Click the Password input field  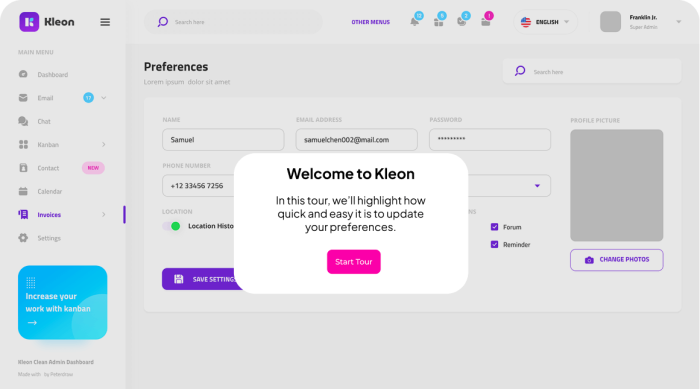click(x=490, y=140)
